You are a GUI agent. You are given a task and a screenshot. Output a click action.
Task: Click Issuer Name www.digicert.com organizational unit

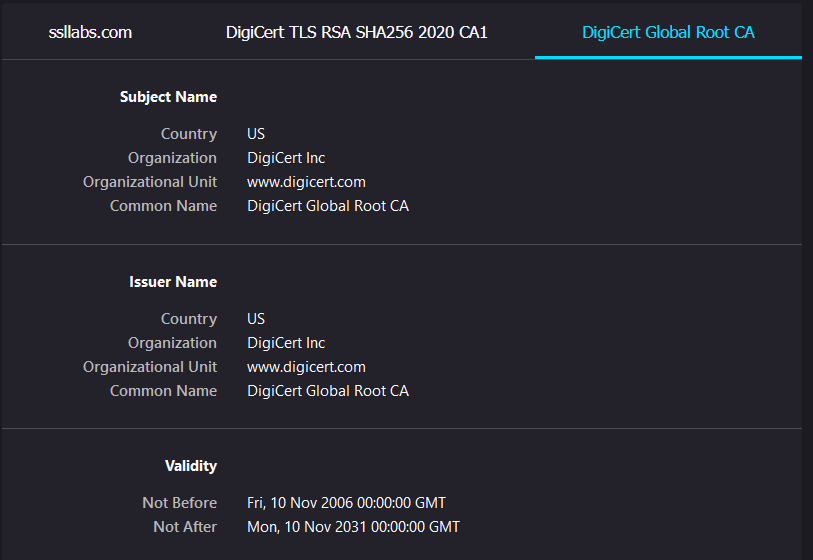point(306,367)
